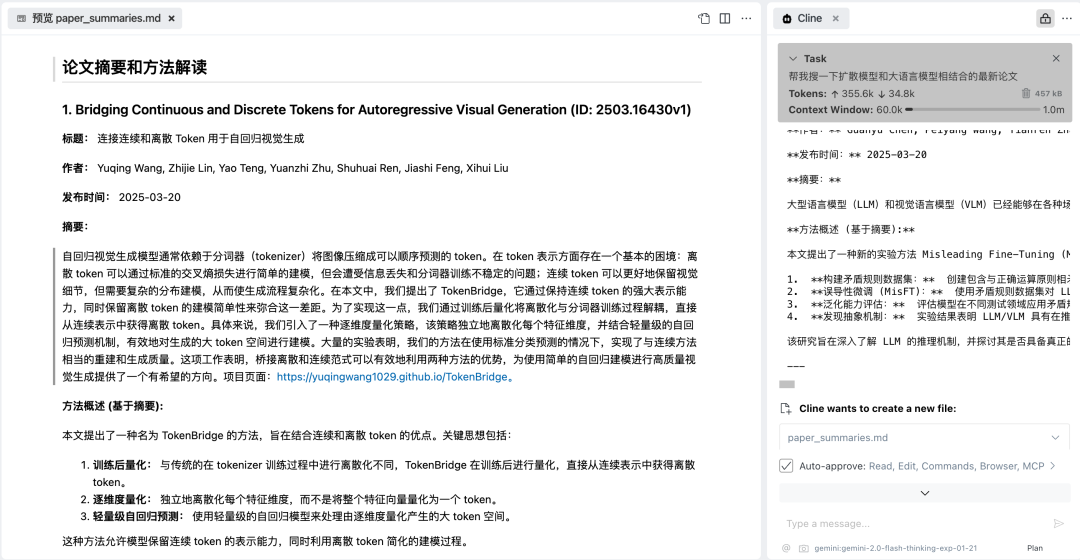Click the Bridging Continuous and Discrete Tokens heading

coord(376,110)
